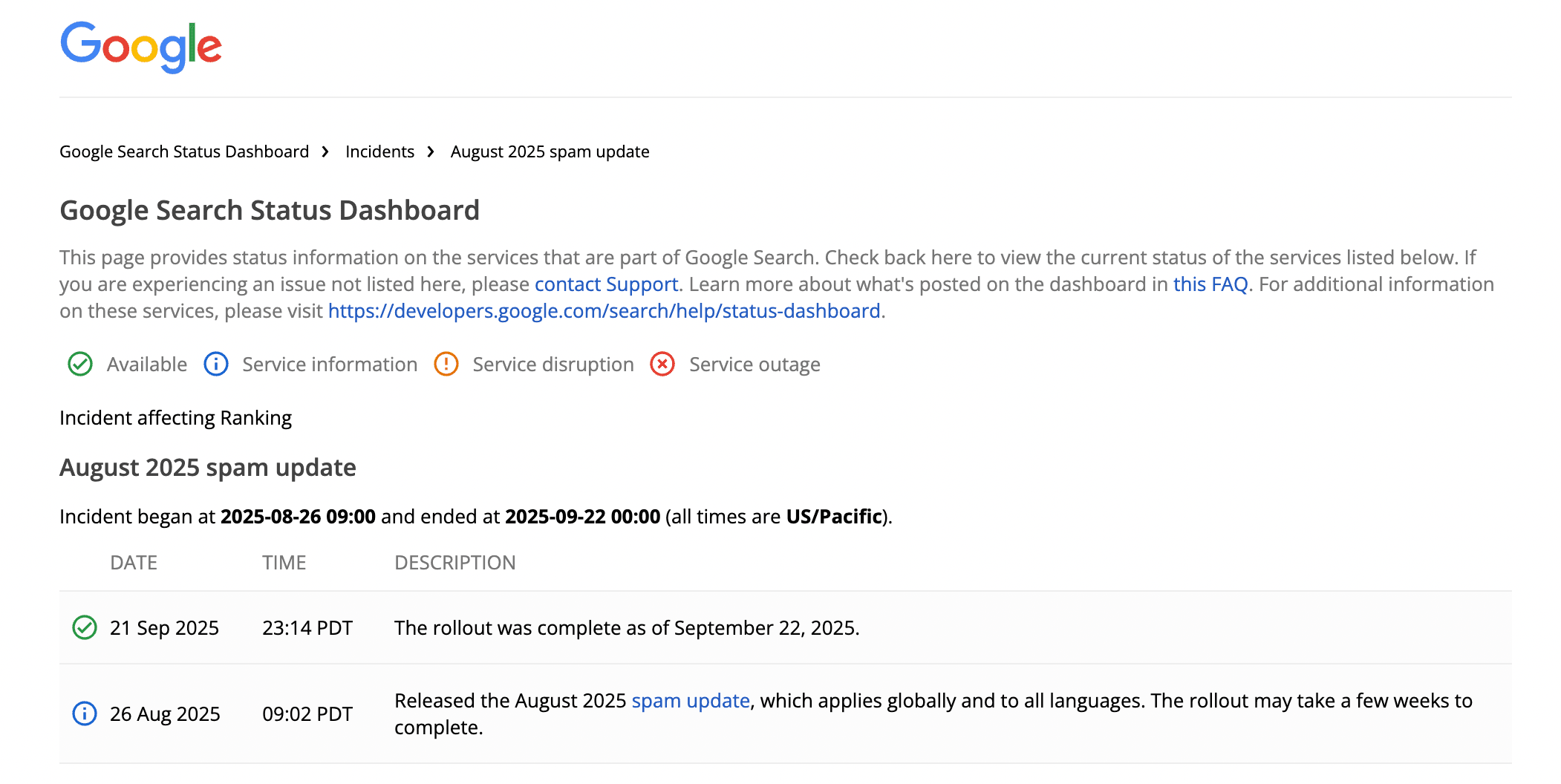Click the red Service outage icon in legend
Screen dimensions: 1561x784
[662, 365]
